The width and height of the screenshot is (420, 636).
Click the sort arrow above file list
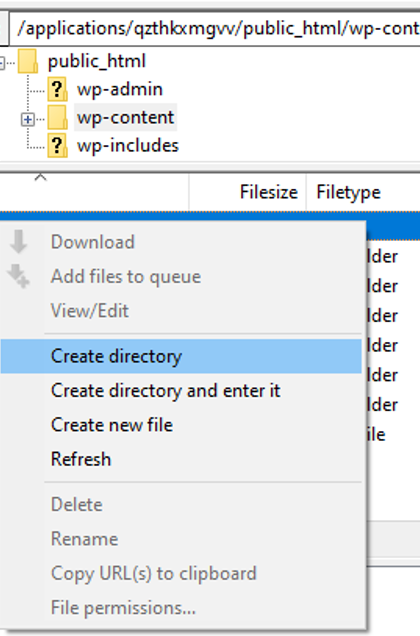(40, 177)
